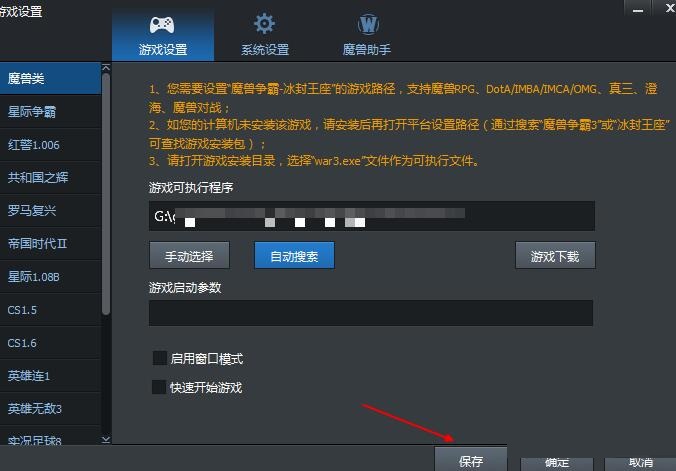Click the gamepad icon in 游戏设置
Image resolution: width=676 pixels, height=471 pixels.
coord(162,25)
